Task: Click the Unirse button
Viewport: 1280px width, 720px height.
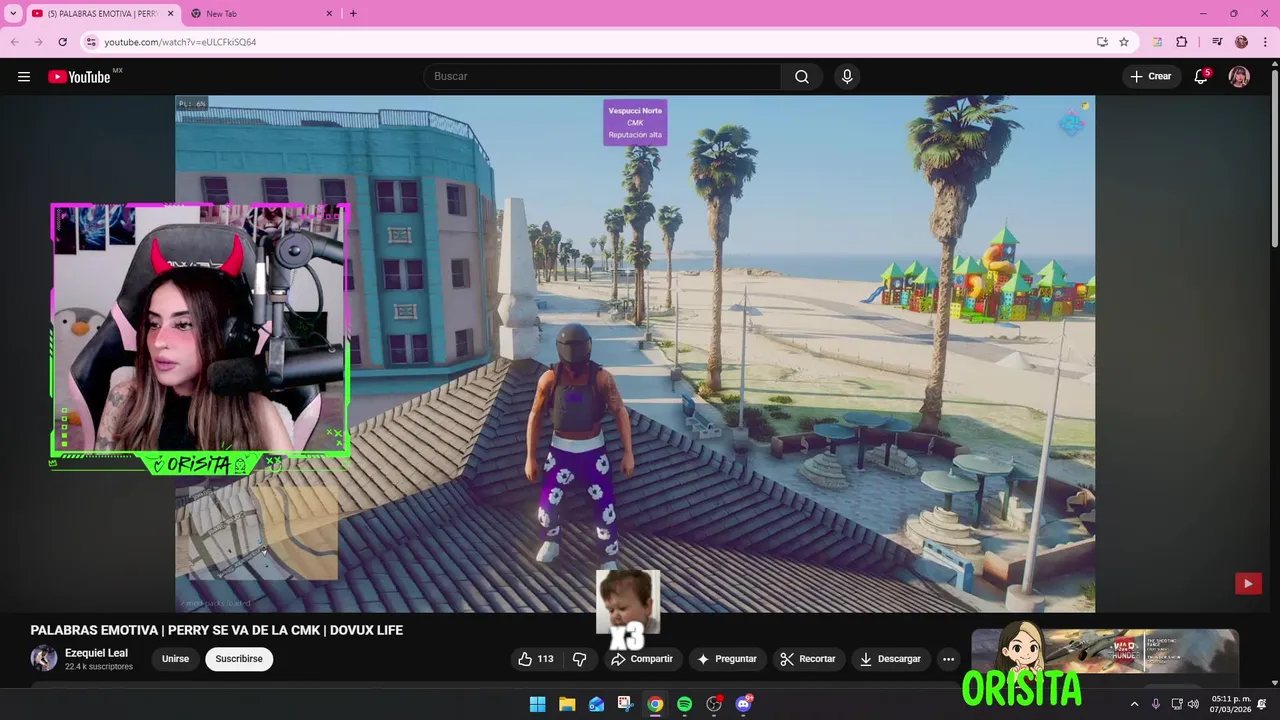Action: (176, 659)
